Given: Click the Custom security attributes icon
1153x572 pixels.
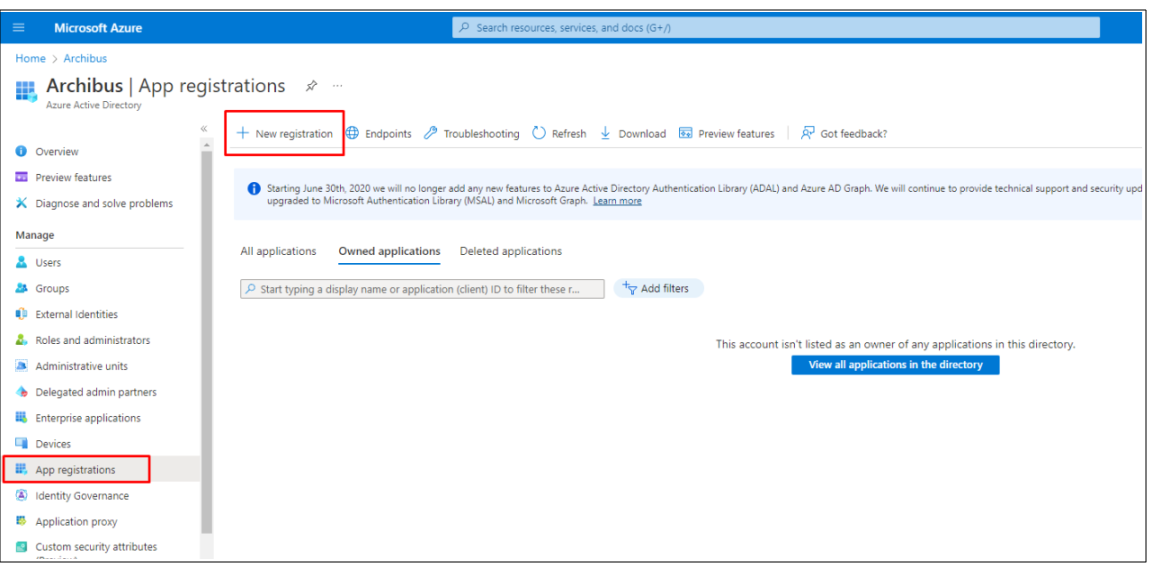Looking at the screenshot, I should point(21,547).
